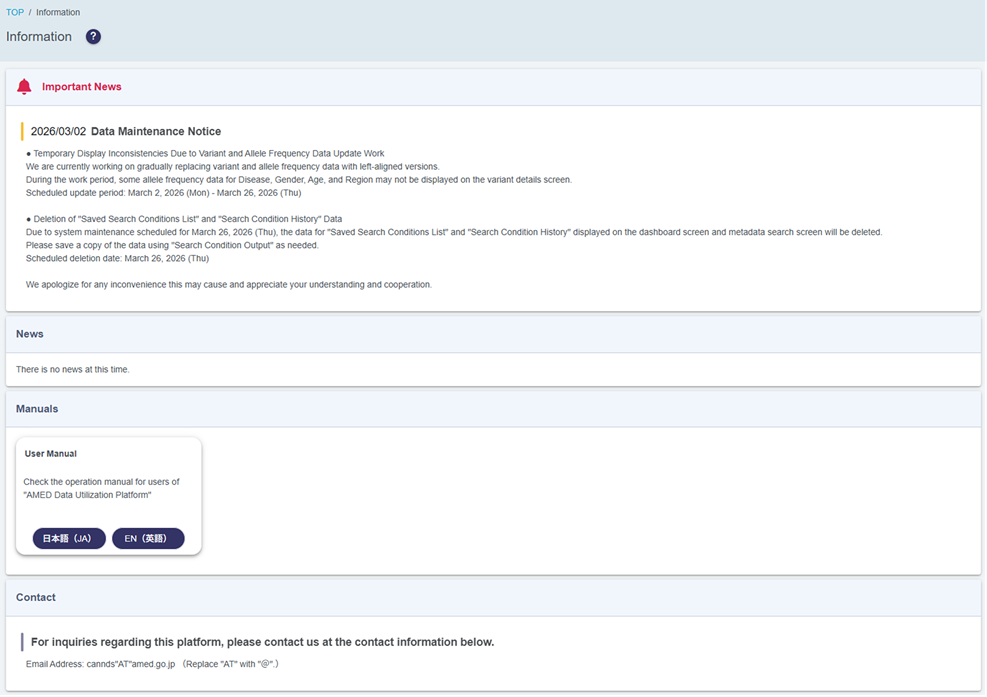
Task: Click the help question mark icon
Action: (93, 37)
